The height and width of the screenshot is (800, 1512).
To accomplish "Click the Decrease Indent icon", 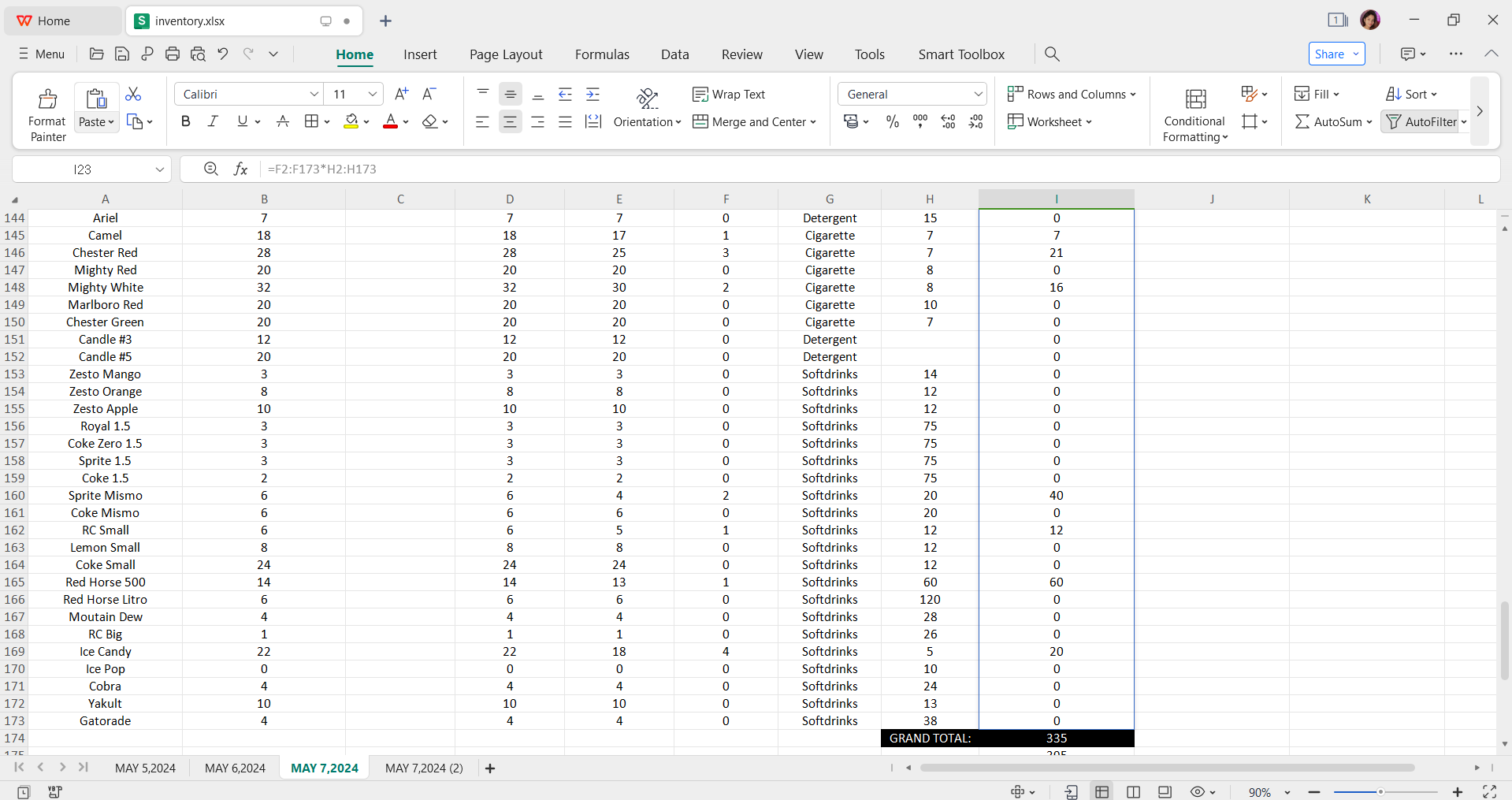I will pyautogui.click(x=565, y=94).
